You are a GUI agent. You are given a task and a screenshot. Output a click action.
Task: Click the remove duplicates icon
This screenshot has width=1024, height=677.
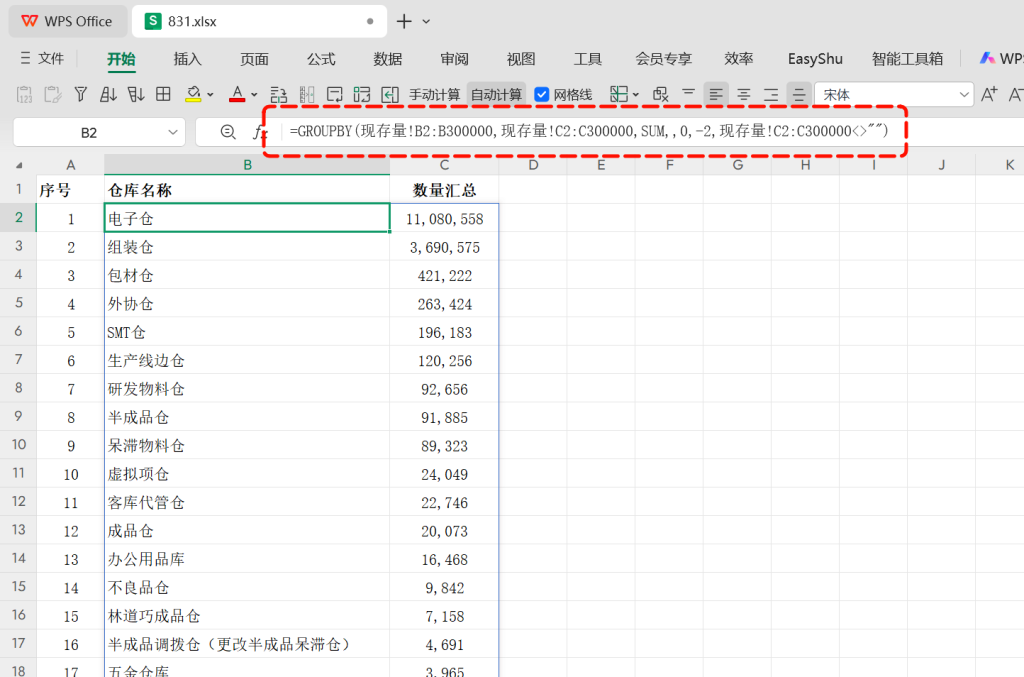tap(661, 95)
